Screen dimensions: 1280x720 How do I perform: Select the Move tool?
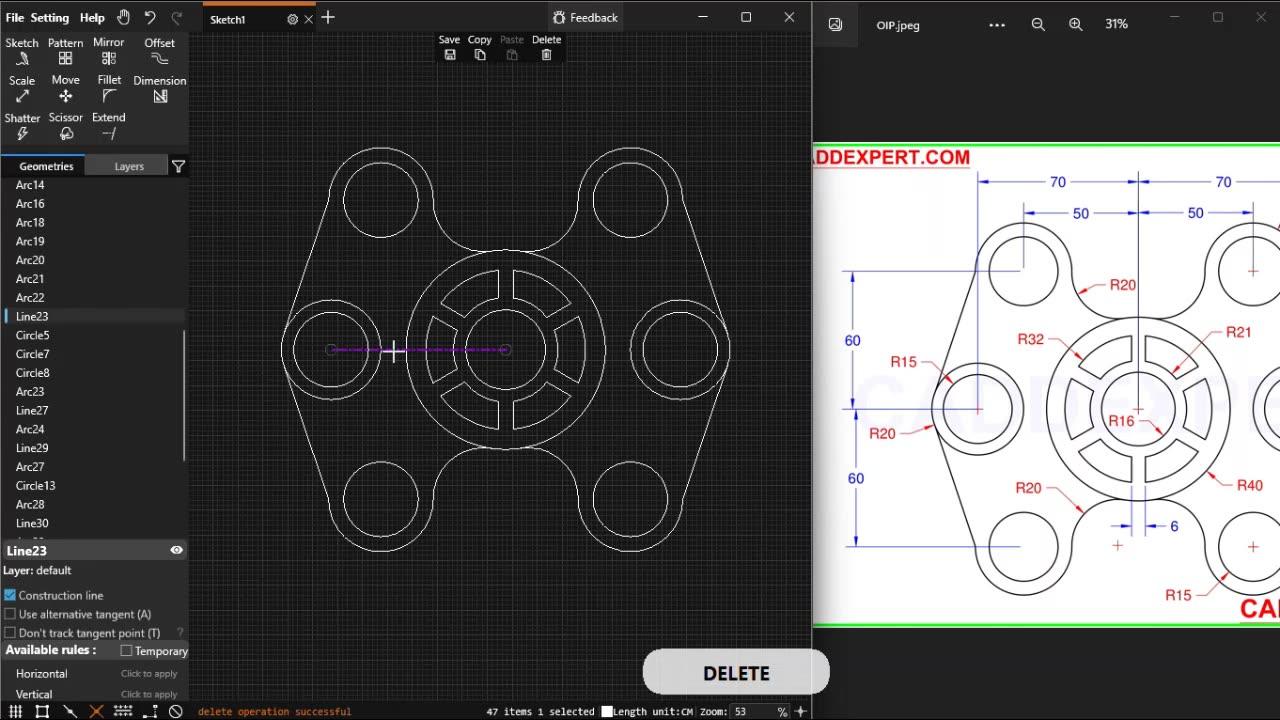coord(65,89)
